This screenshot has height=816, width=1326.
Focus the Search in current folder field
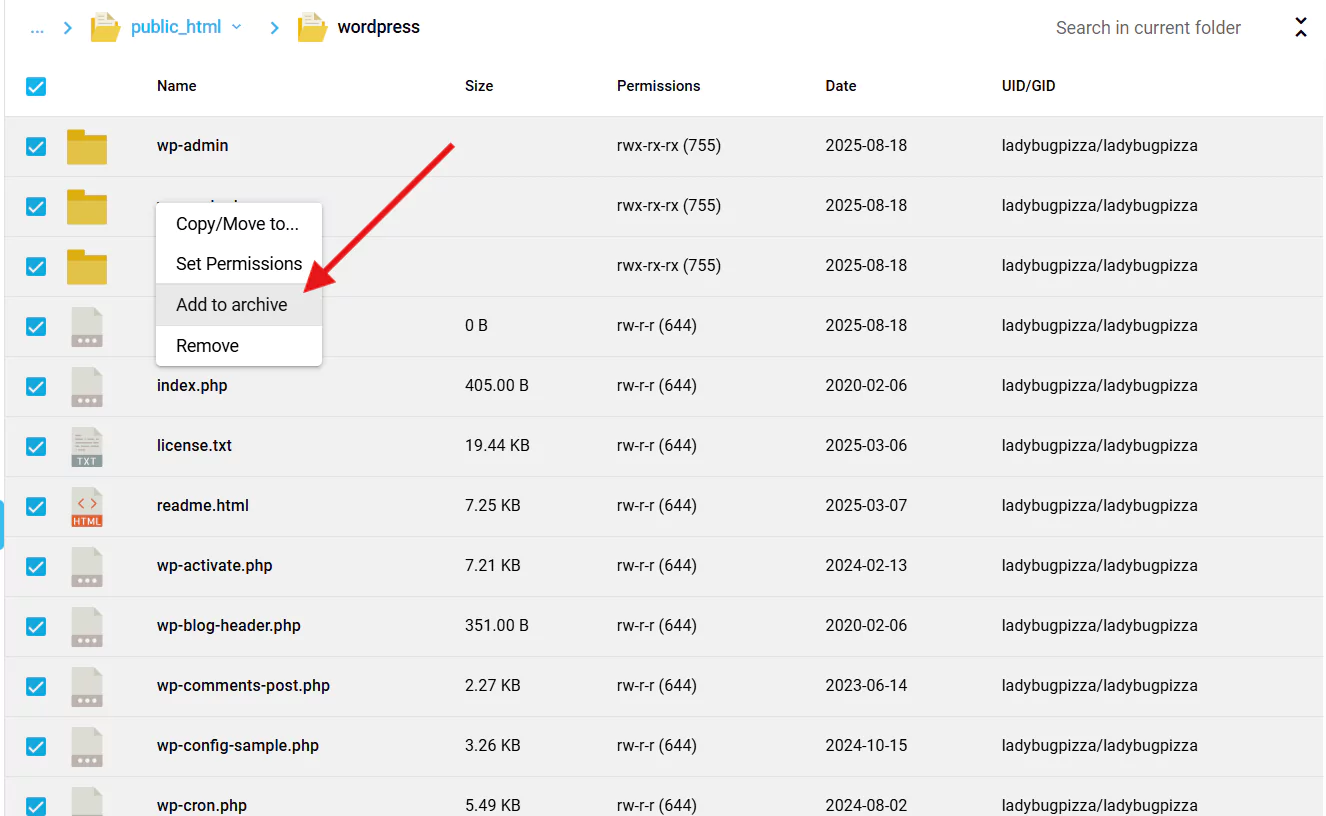coord(1148,28)
